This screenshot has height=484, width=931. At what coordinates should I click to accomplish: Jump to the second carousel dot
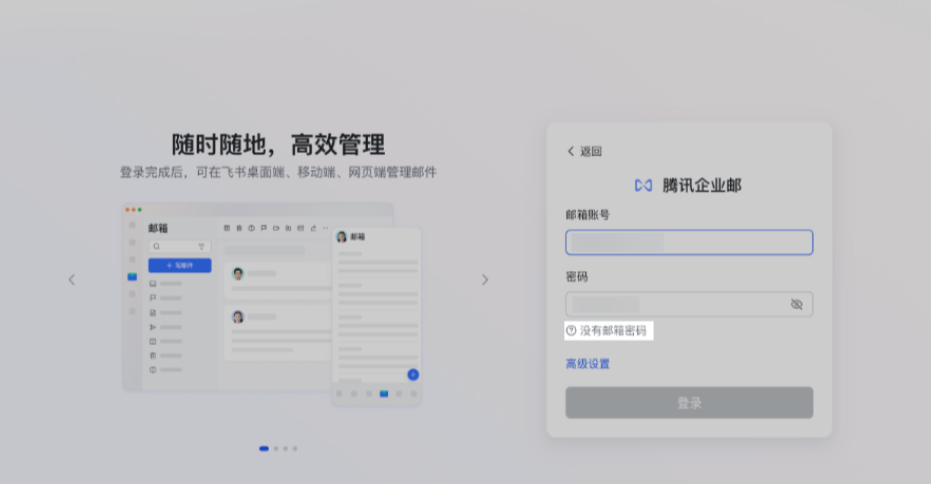276,449
